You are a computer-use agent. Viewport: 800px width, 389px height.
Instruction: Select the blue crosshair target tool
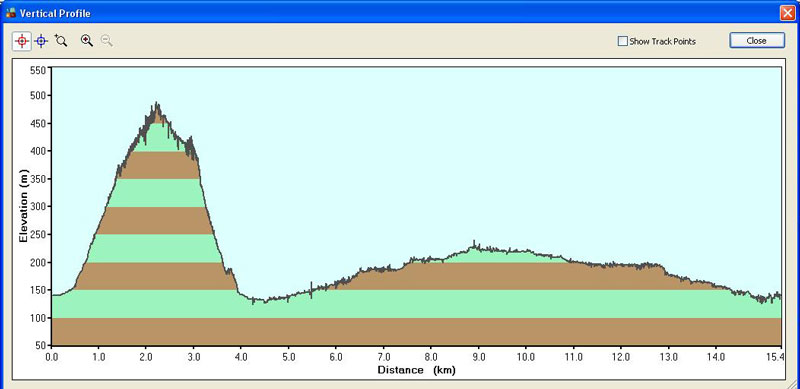pyautogui.click(x=41, y=41)
